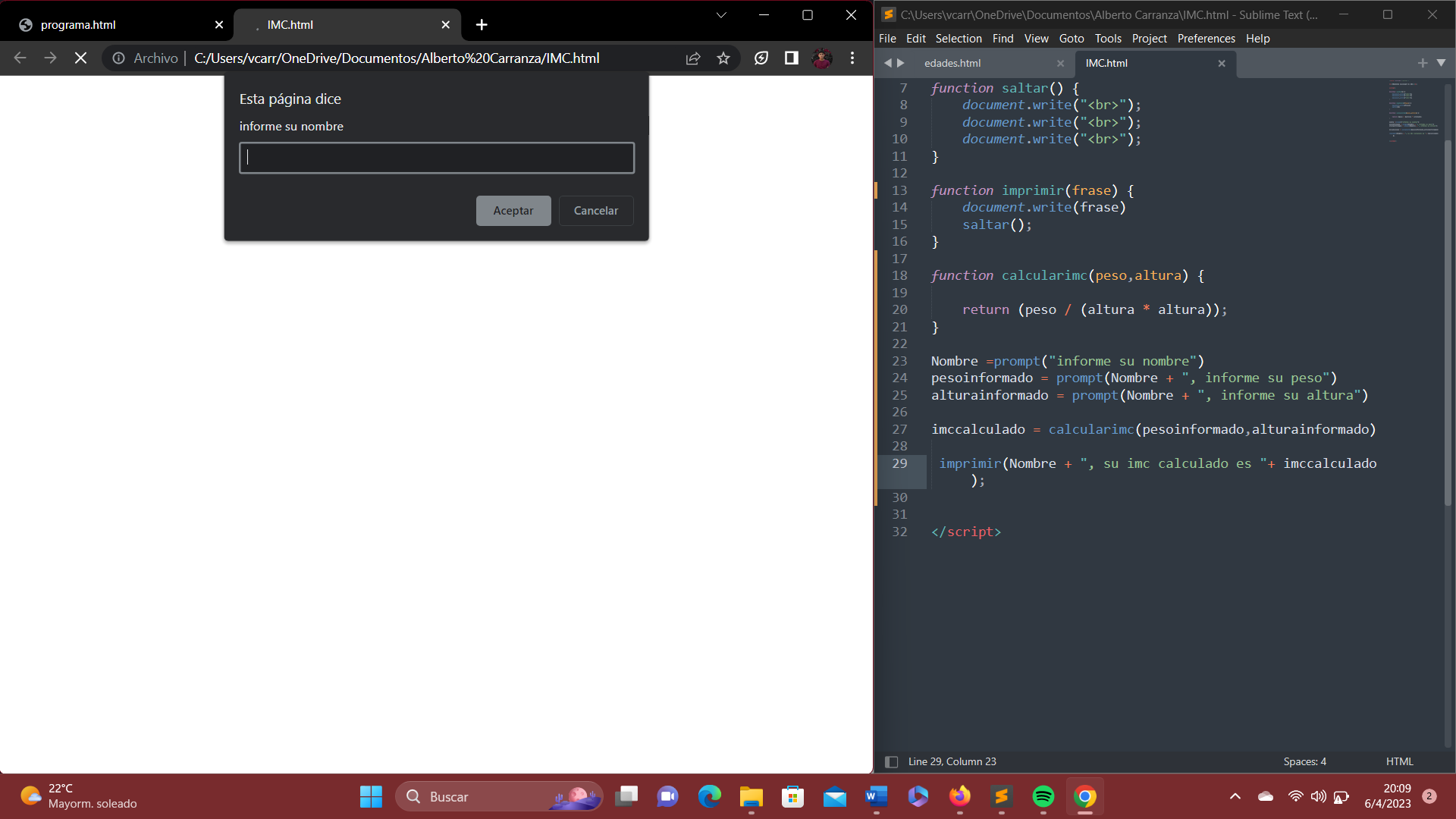Click the Cancelar button in the prompt dialog
1456x819 pixels.
[x=596, y=211]
